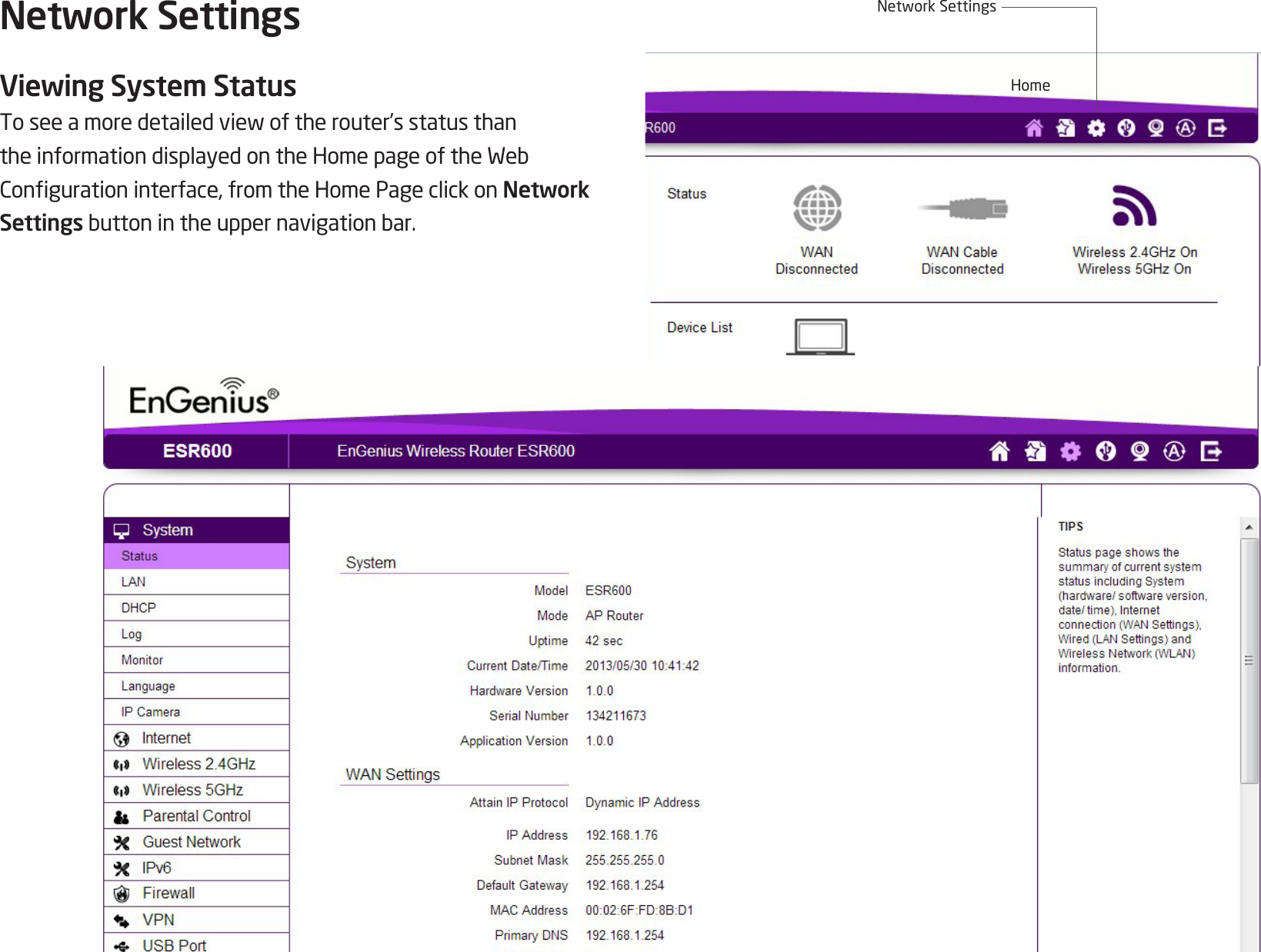This screenshot has width=1261, height=952.
Task: Expand the Wireless 5GHz section
Action: pyautogui.click(x=196, y=791)
